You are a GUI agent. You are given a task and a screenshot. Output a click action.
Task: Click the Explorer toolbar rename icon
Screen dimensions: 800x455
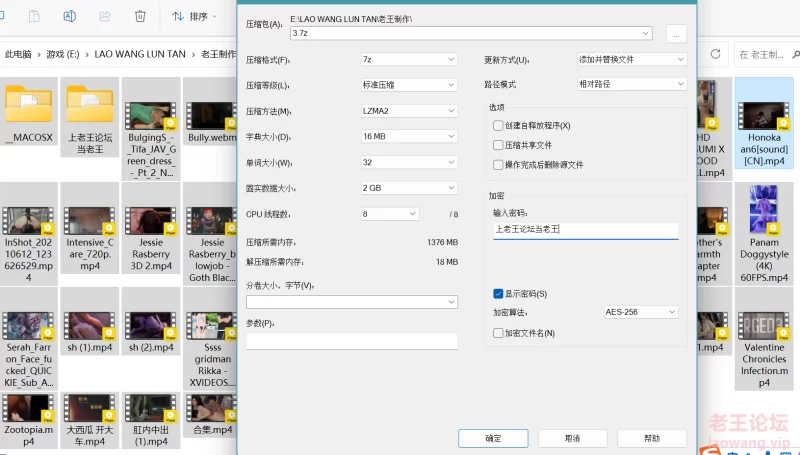click(x=69, y=16)
